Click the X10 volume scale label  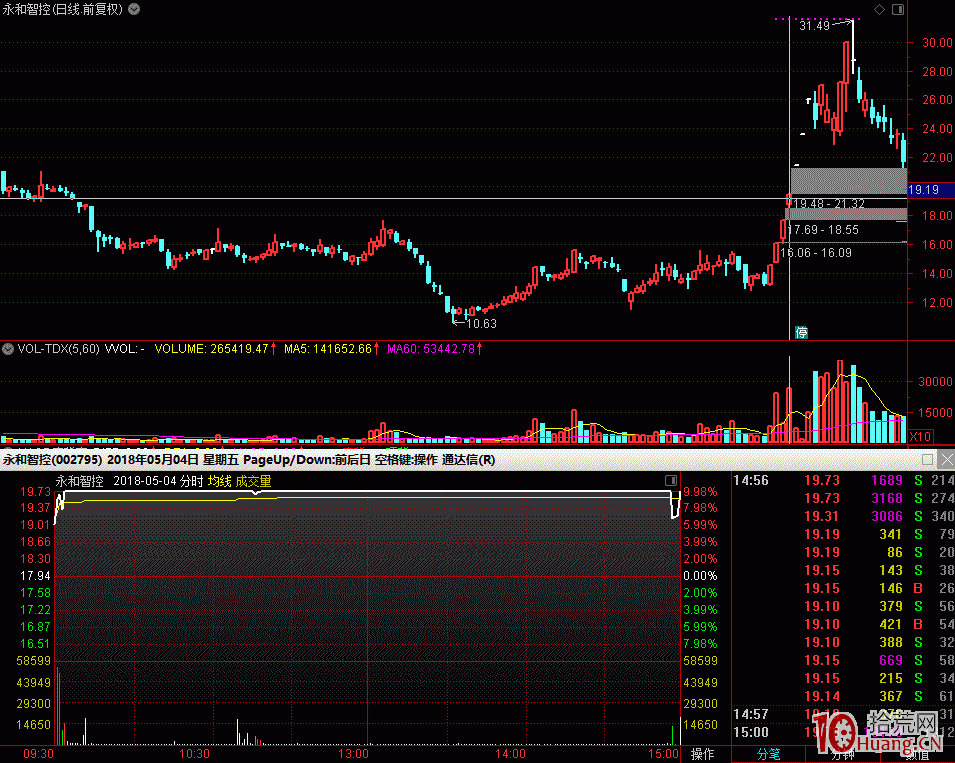click(920, 437)
